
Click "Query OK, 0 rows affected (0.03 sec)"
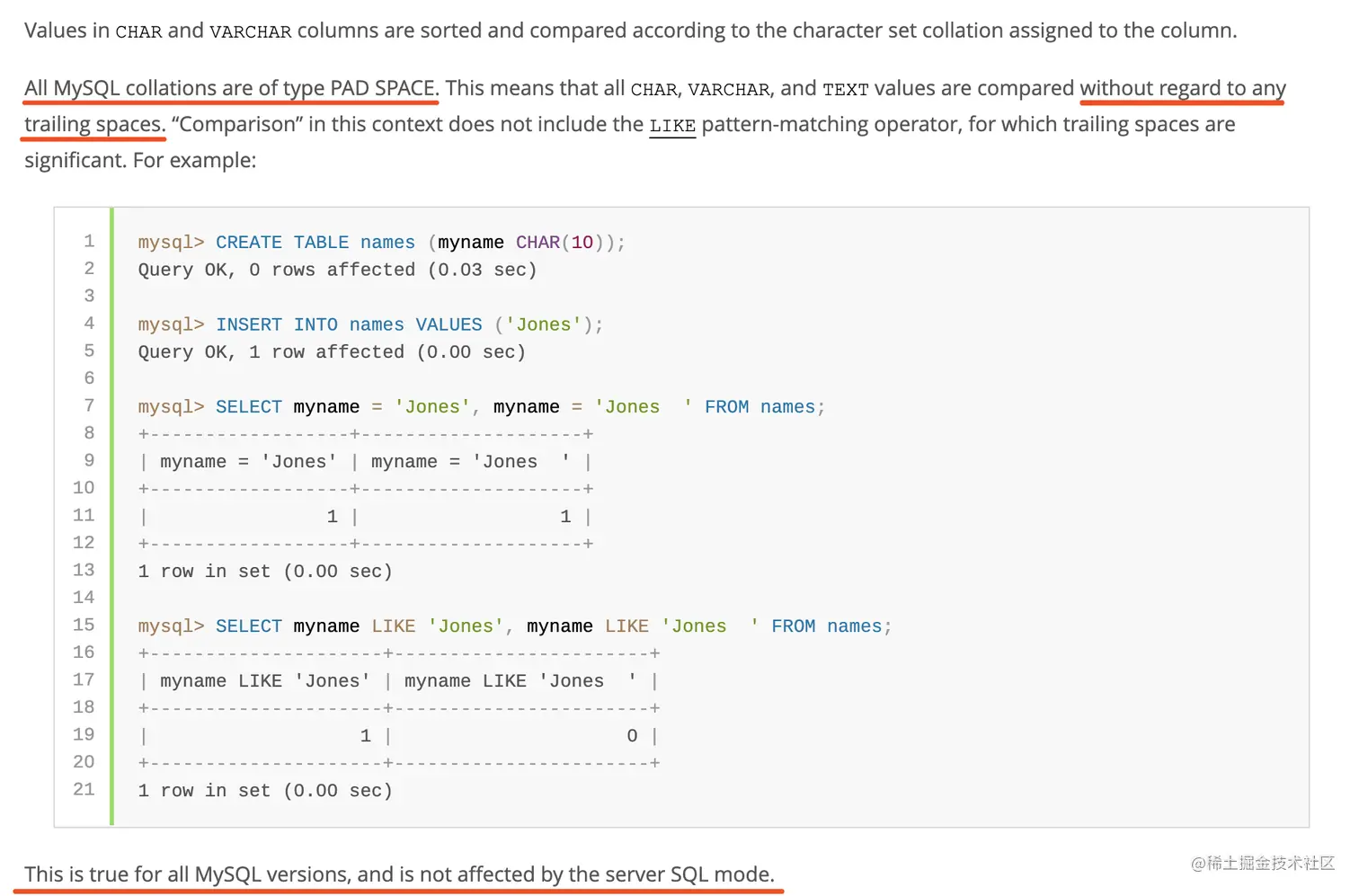click(x=337, y=270)
